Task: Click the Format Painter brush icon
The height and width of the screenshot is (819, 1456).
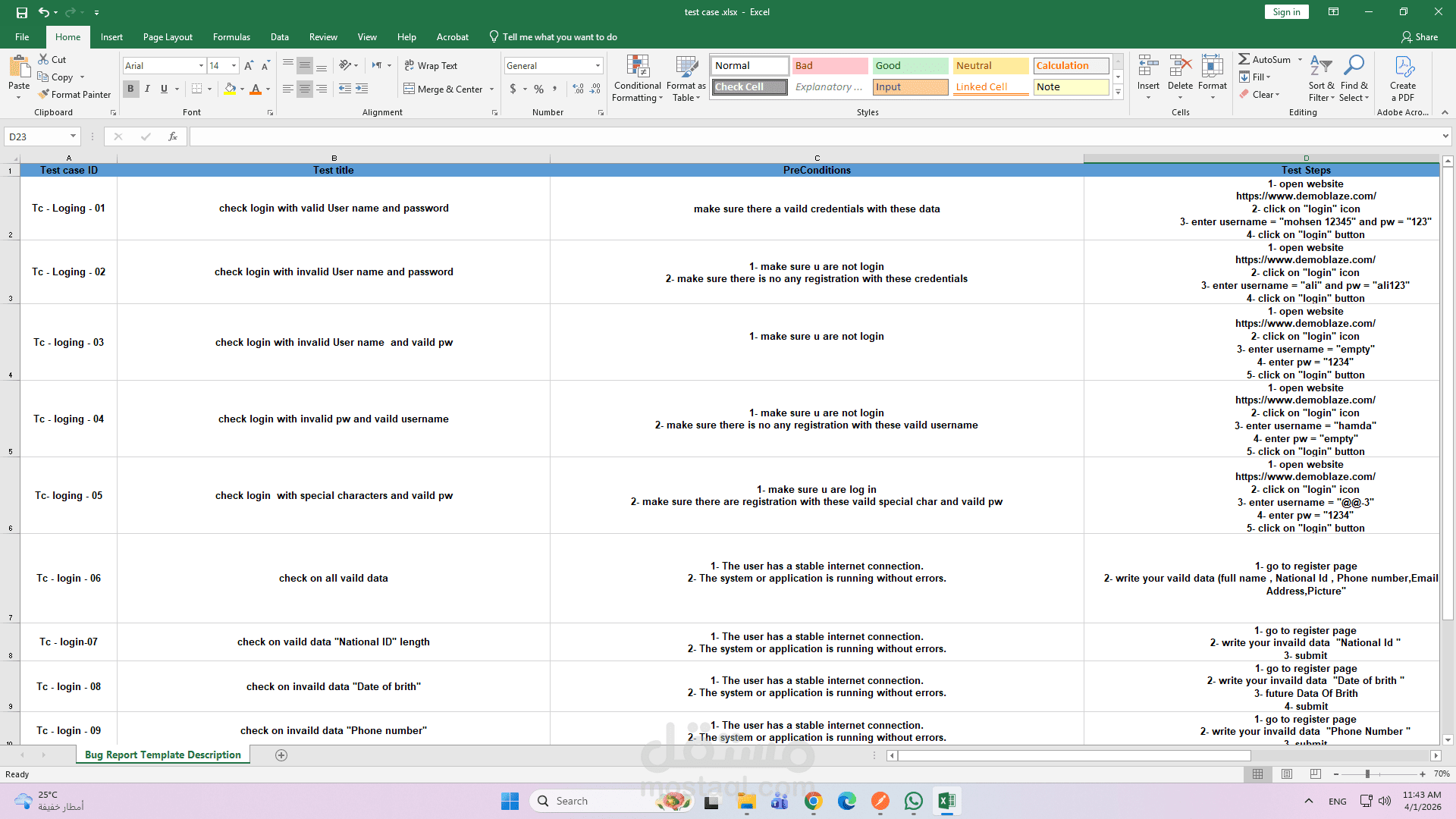Action: (44, 94)
